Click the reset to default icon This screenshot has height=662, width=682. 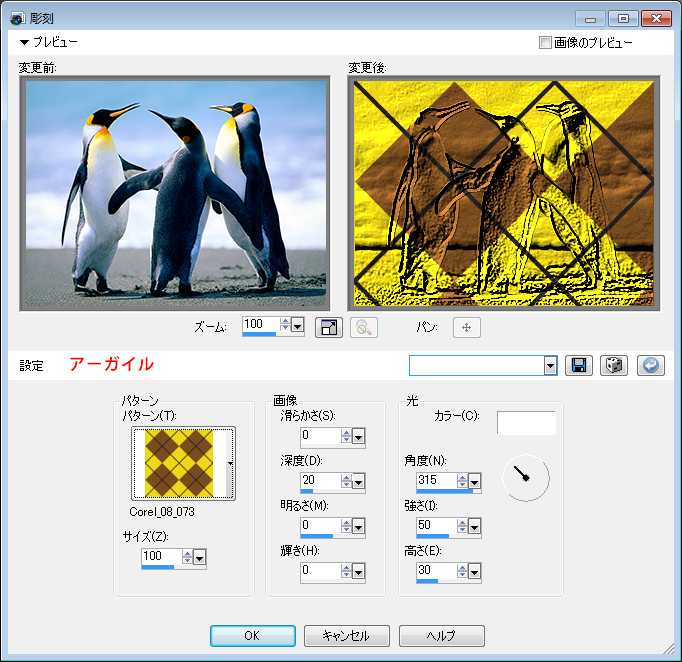(650, 365)
